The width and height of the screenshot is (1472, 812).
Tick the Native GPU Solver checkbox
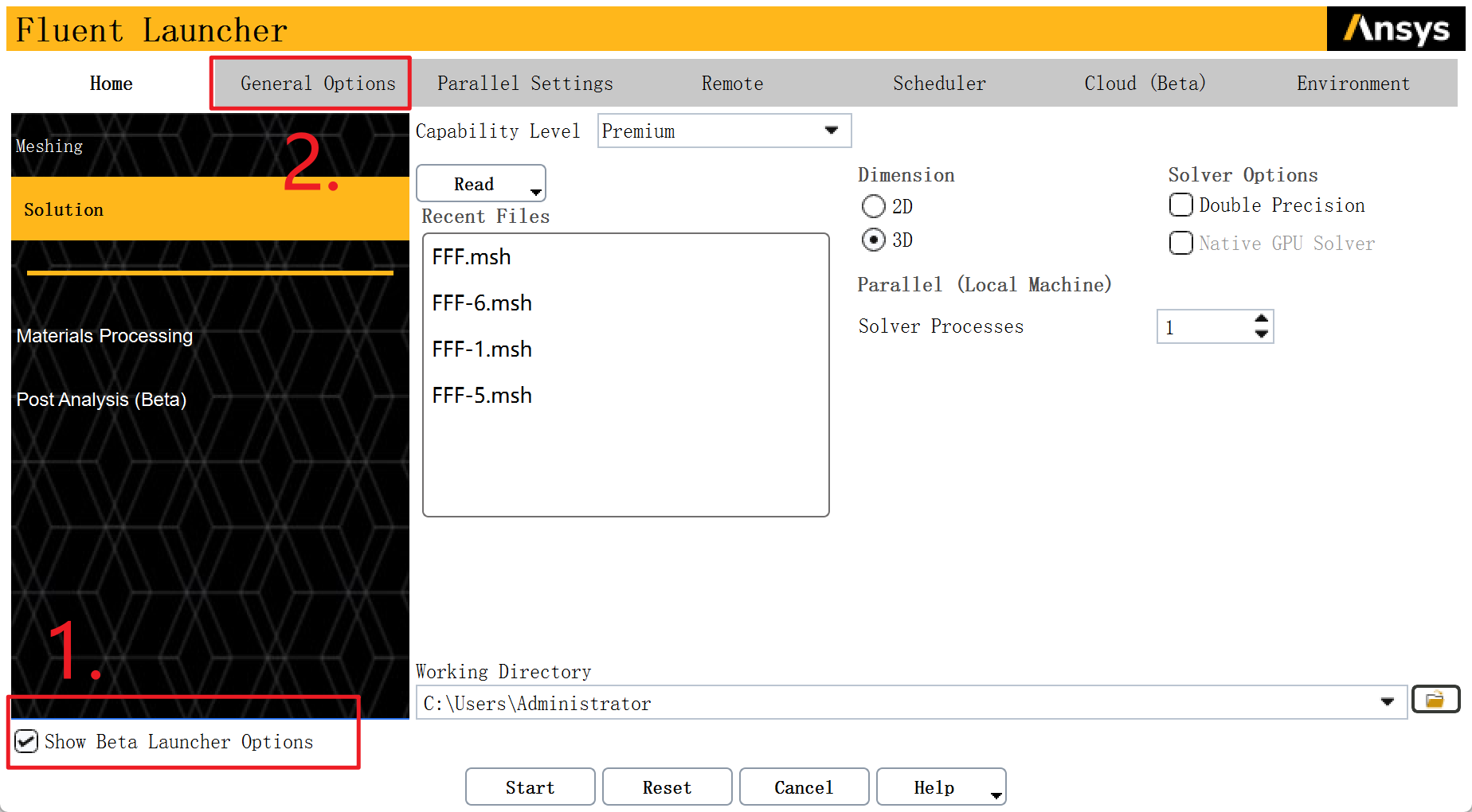[1180, 243]
